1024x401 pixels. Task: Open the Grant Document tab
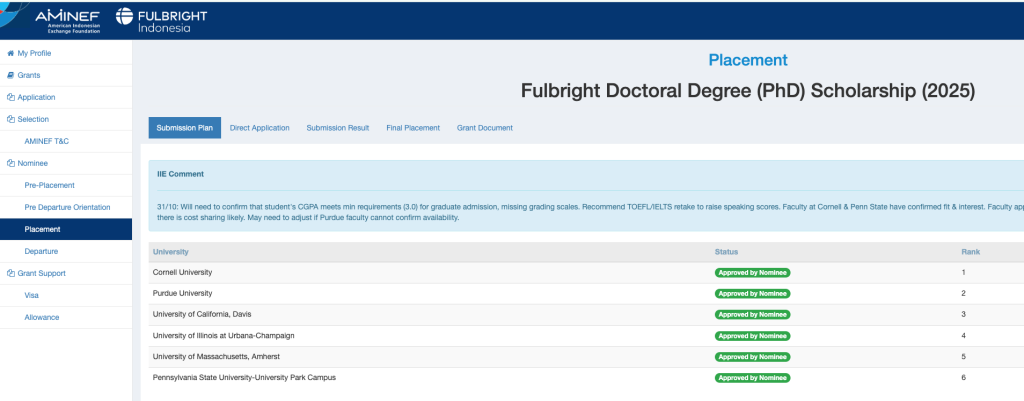(x=485, y=128)
